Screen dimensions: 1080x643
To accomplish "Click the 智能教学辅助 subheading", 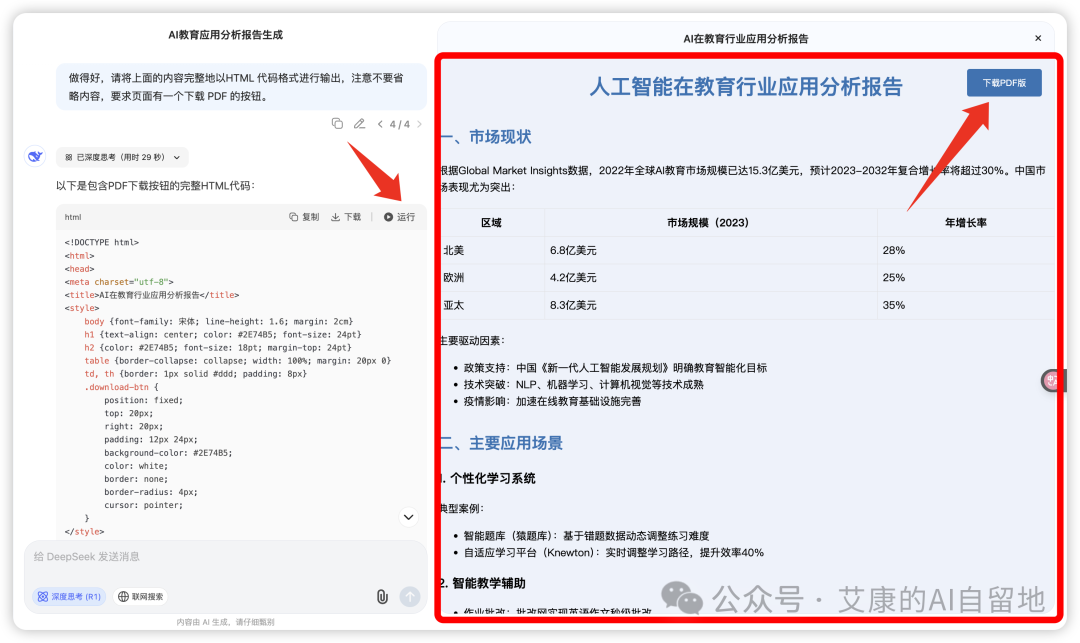I will click(484, 584).
